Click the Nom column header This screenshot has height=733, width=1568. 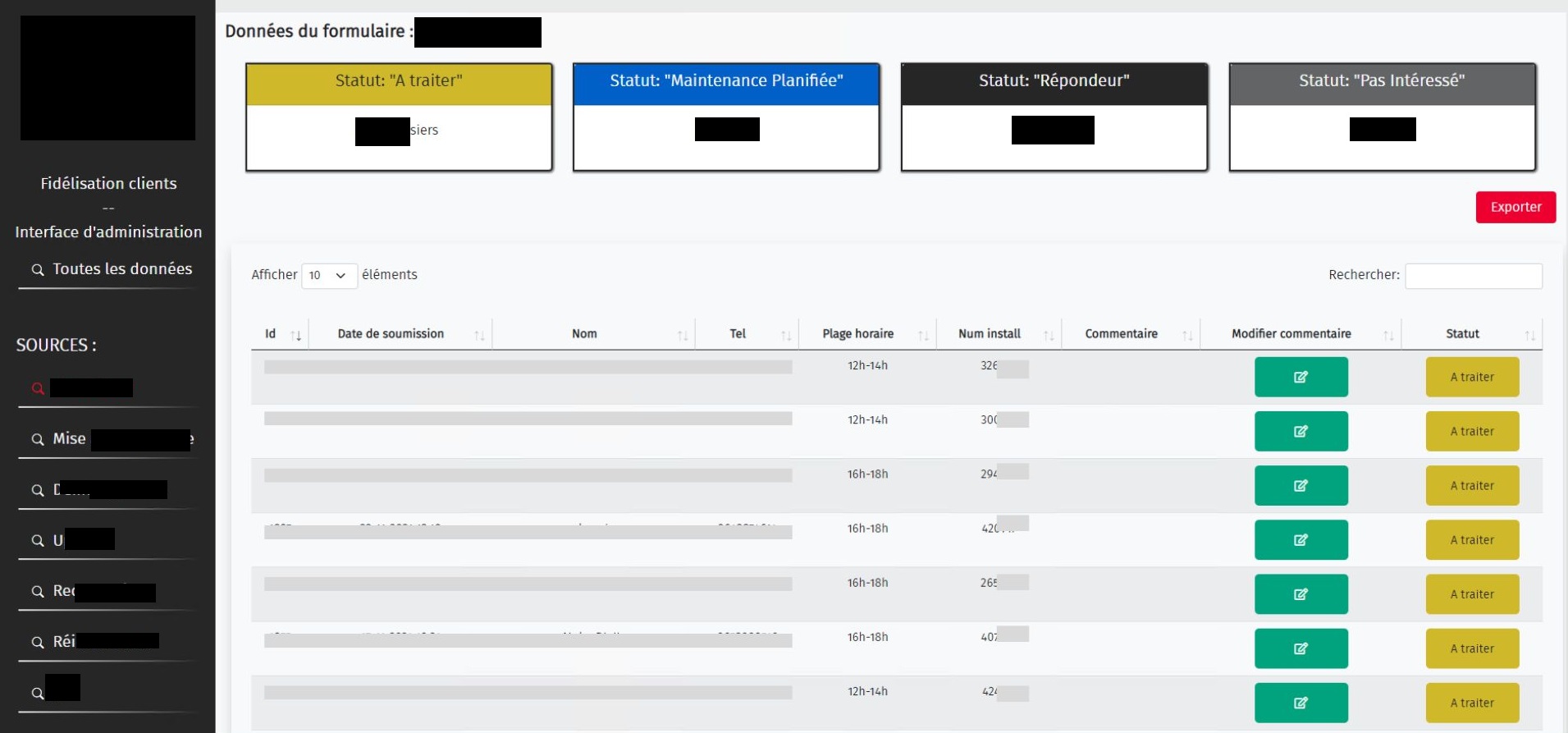[x=584, y=334]
